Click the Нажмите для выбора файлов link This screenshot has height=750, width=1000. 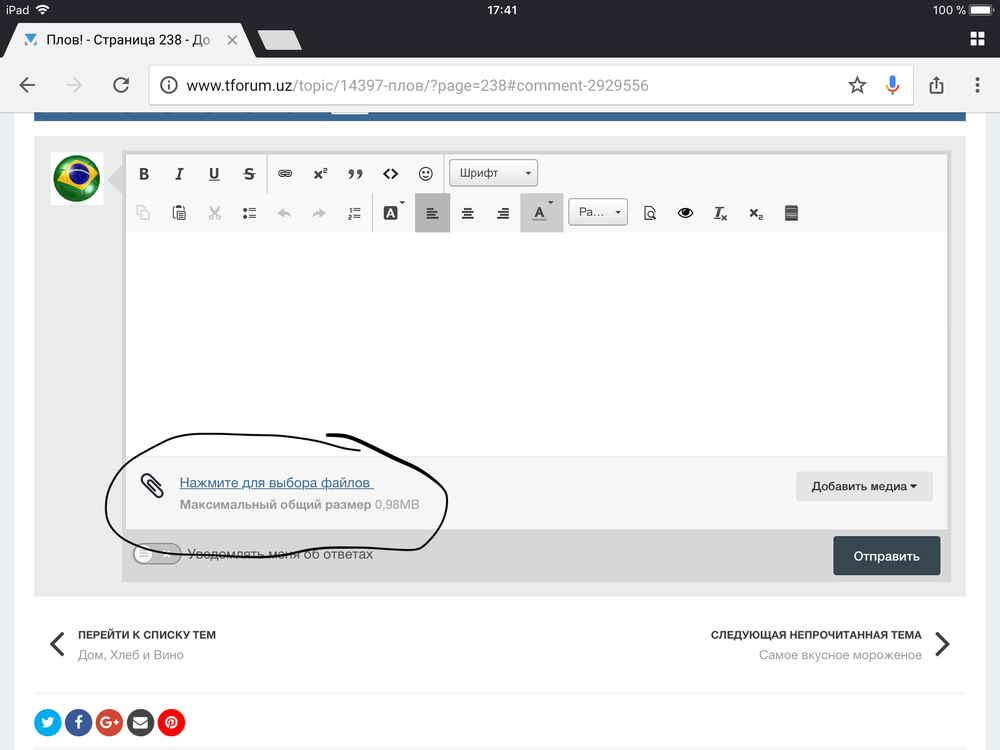click(275, 483)
